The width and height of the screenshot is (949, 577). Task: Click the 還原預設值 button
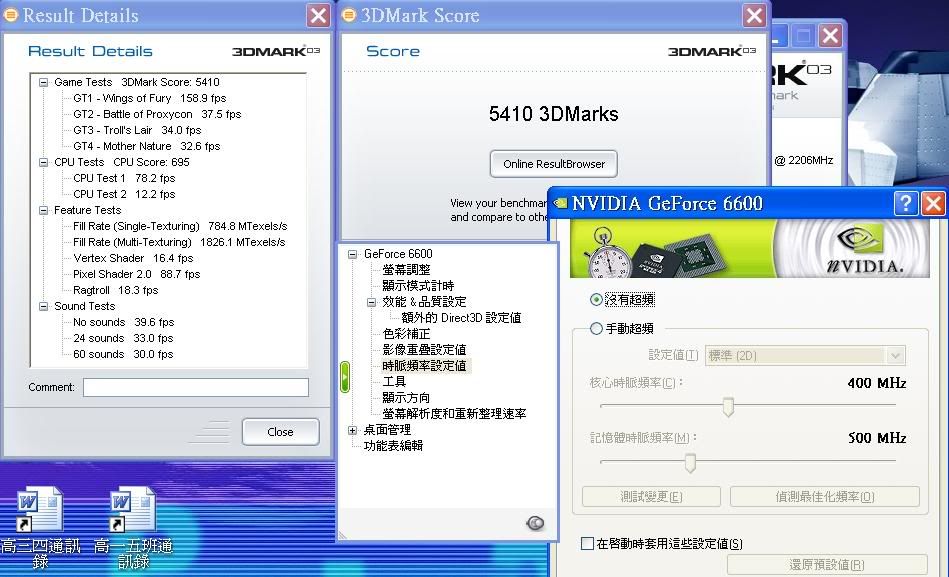[x=827, y=564]
